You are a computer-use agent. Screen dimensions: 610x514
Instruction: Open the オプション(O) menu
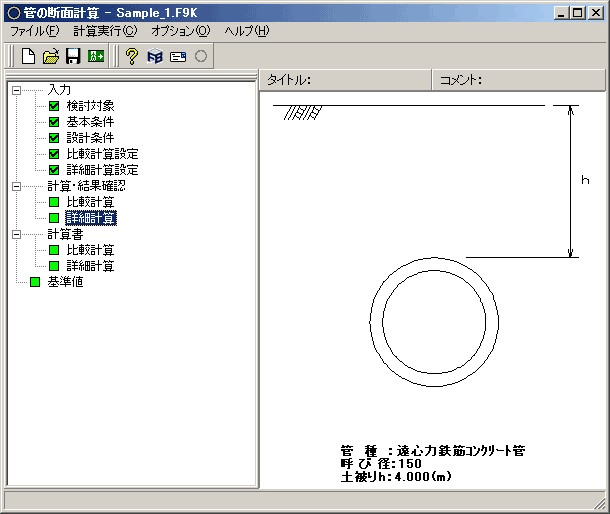click(181, 31)
